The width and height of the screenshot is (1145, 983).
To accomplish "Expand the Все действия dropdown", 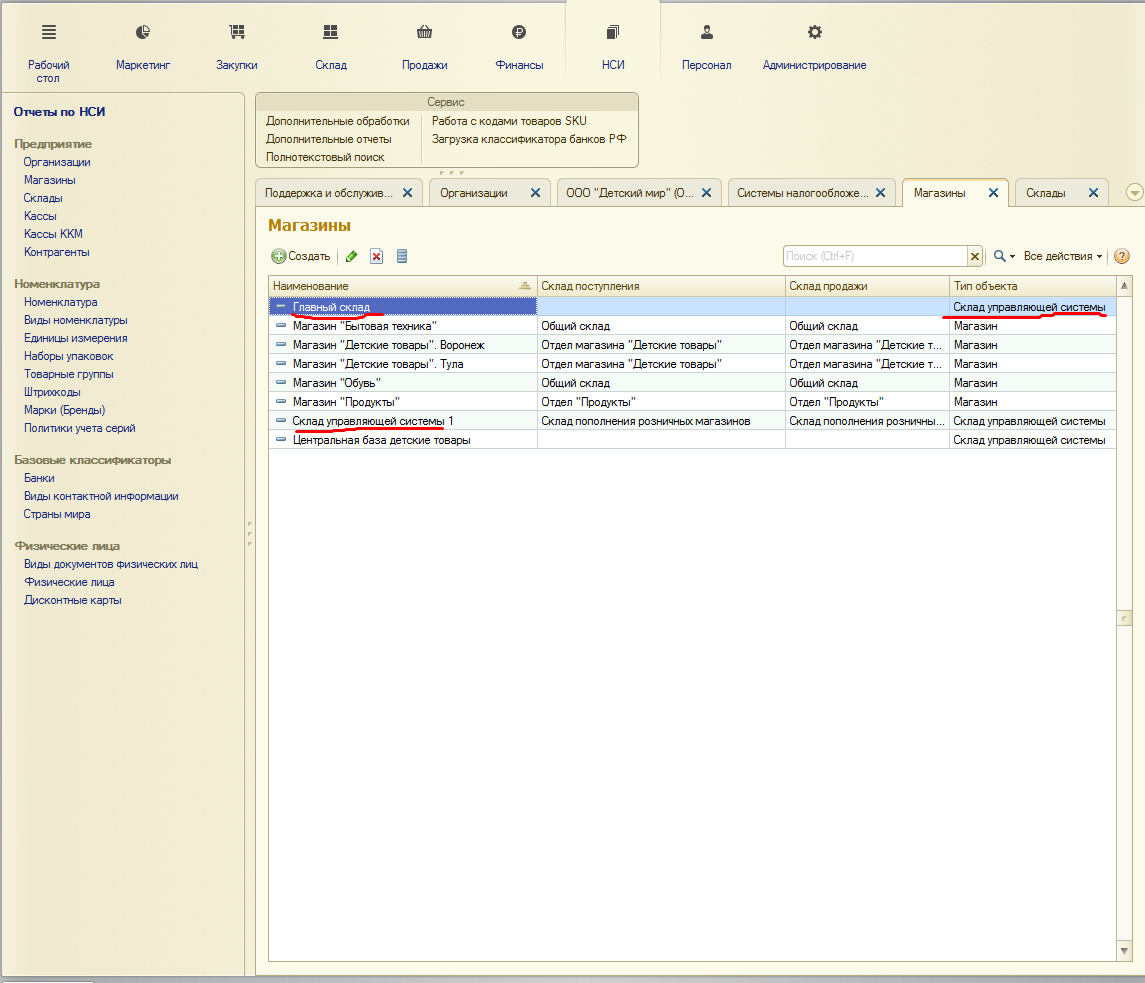I will click(x=1062, y=257).
